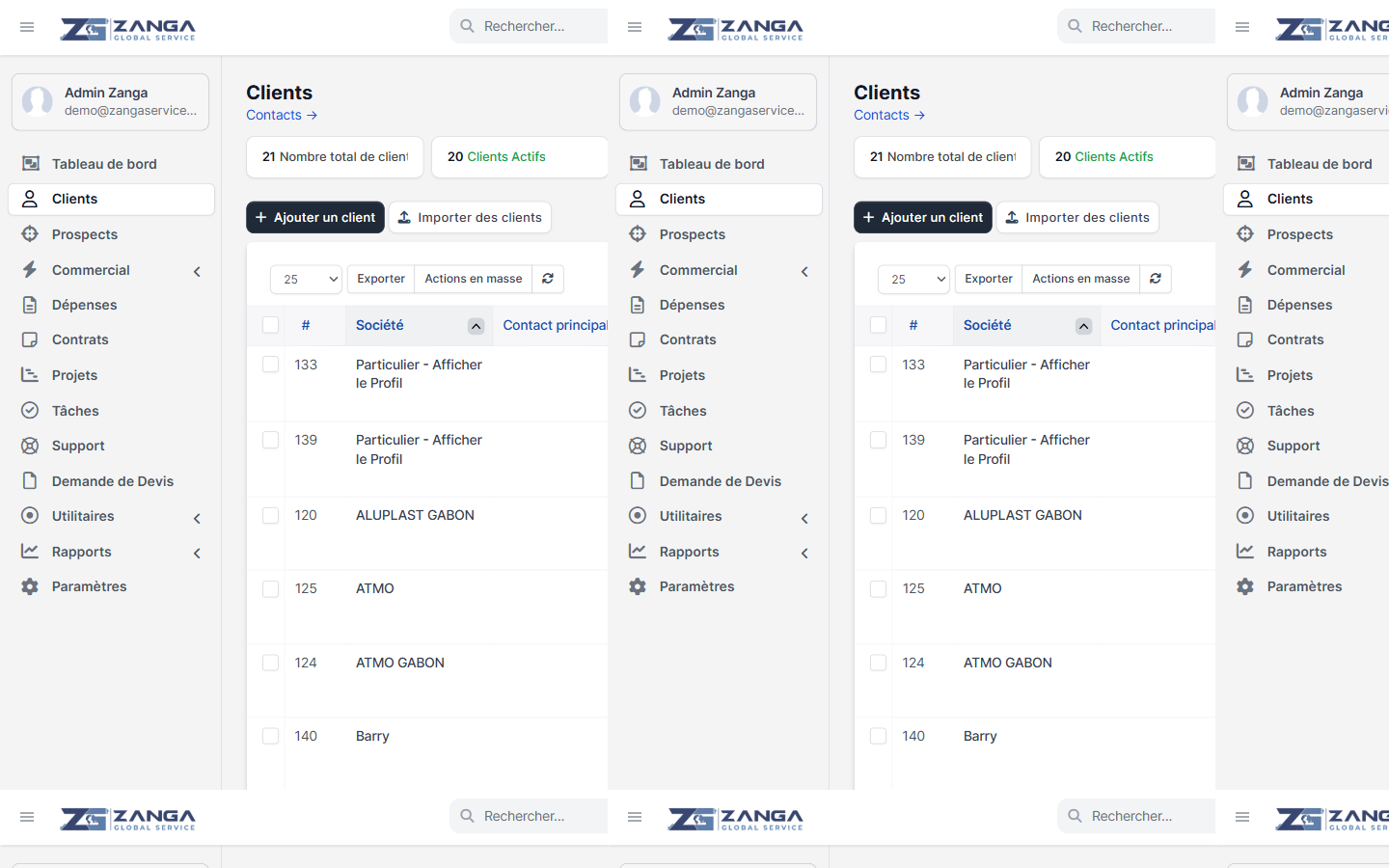Click Clients person icon in middle copy sidebar
Image resolution: width=1389 pixels, height=868 pixels.
[x=638, y=199]
